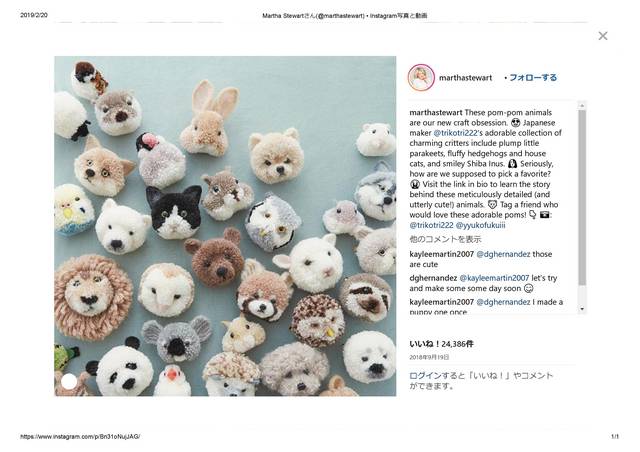Open marthastewart username in post header
Viewport: 640px width, 452px height.
click(465, 78)
